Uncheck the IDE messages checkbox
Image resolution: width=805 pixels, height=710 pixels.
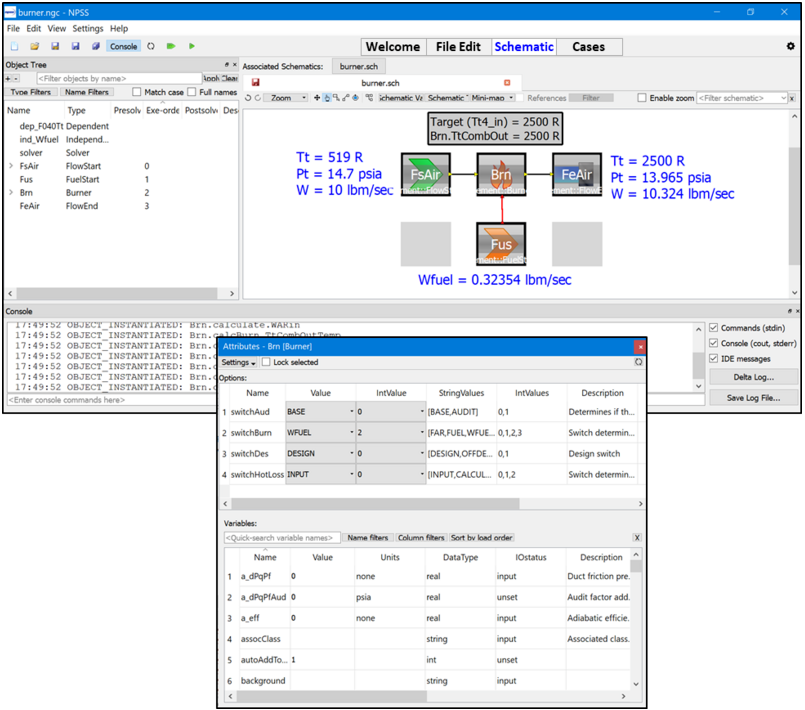712,358
